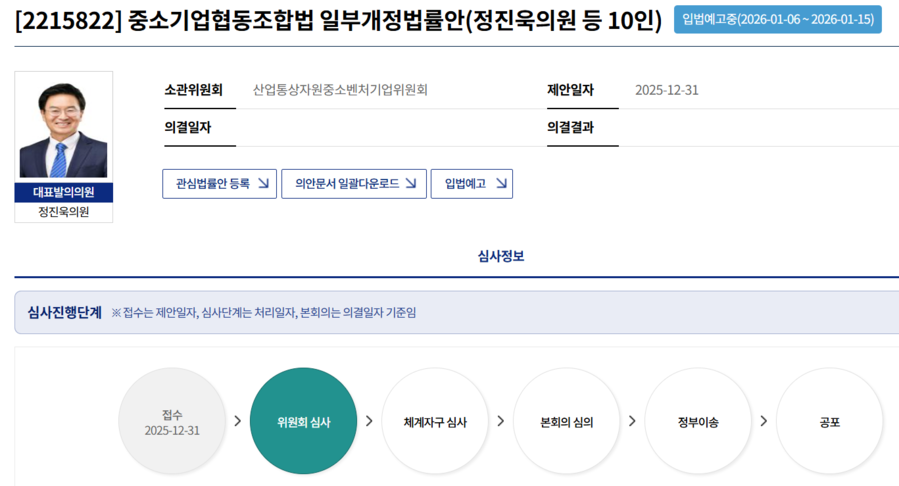Click chevron between 접수 and 위원회 심사
This screenshot has height=486, width=899.
[237, 421]
